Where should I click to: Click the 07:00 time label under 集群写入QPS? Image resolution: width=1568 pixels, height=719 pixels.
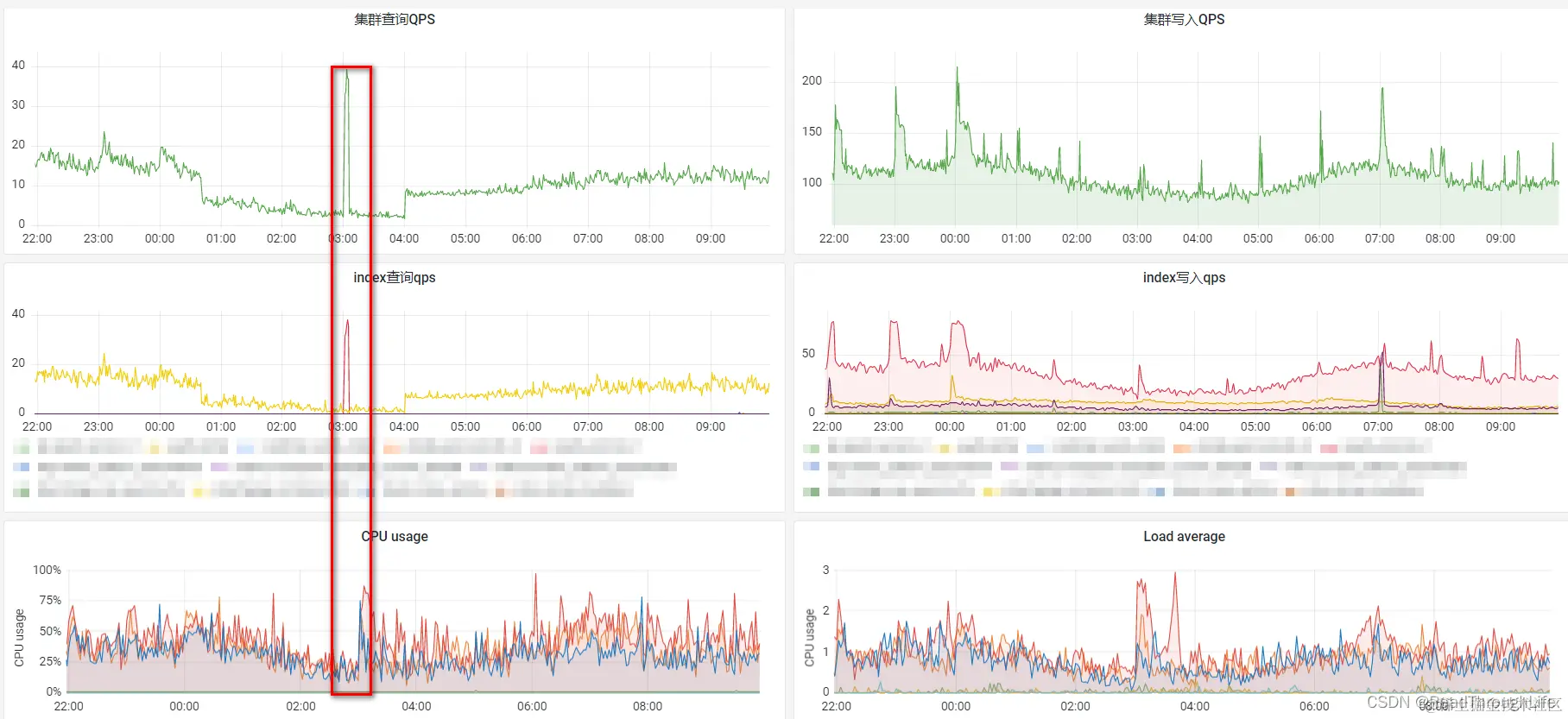[1380, 238]
